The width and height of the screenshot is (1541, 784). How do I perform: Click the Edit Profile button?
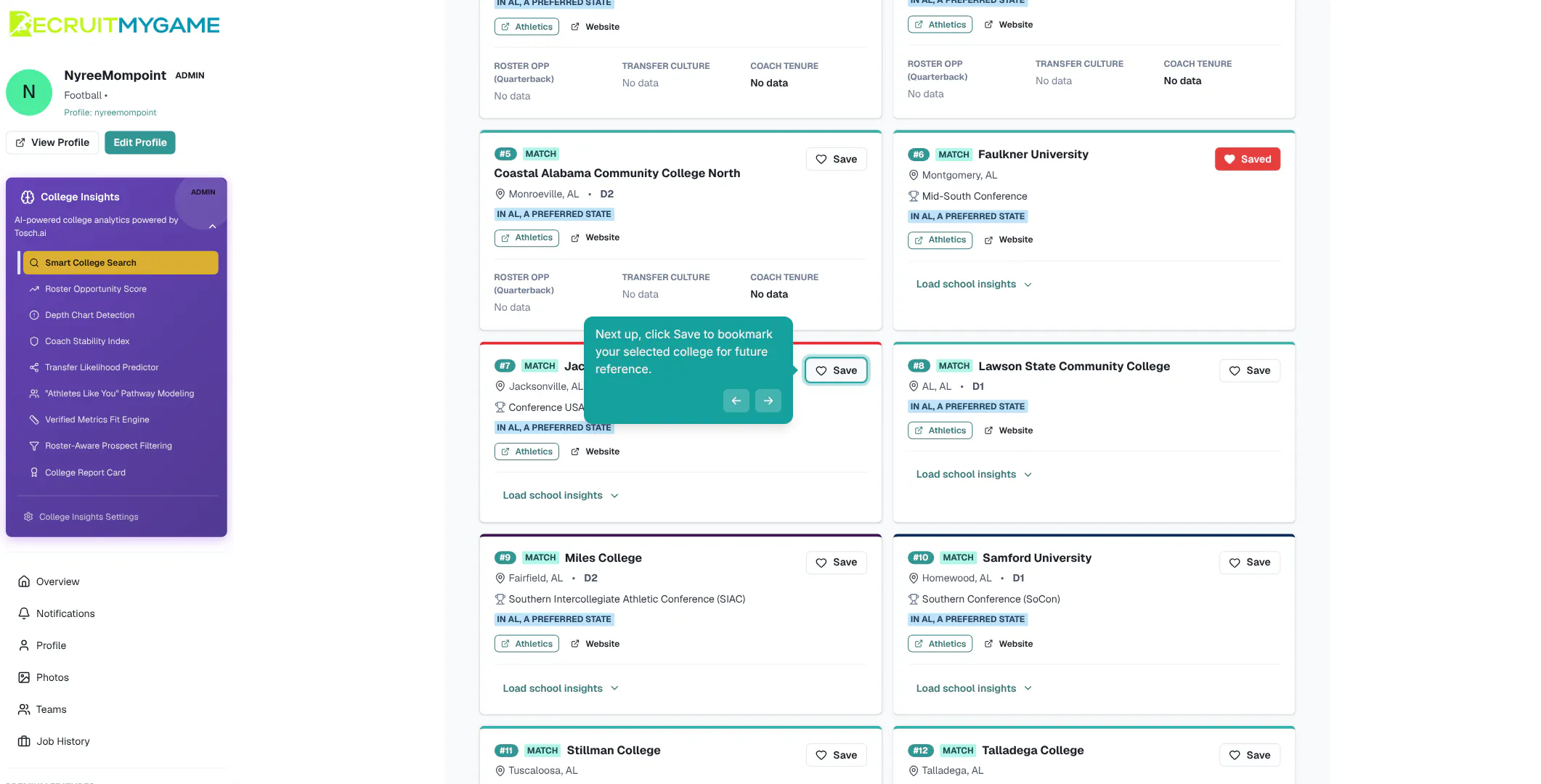click(140, 142)
